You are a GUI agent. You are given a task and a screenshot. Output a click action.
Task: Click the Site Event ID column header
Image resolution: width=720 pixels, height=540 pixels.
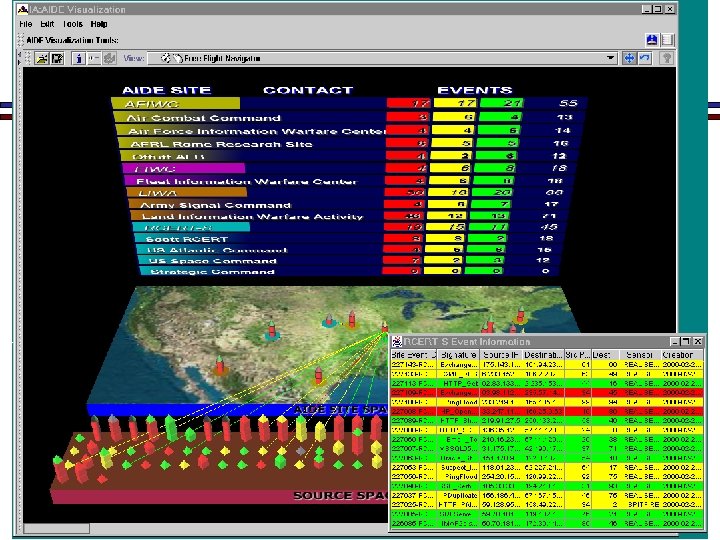413,355
